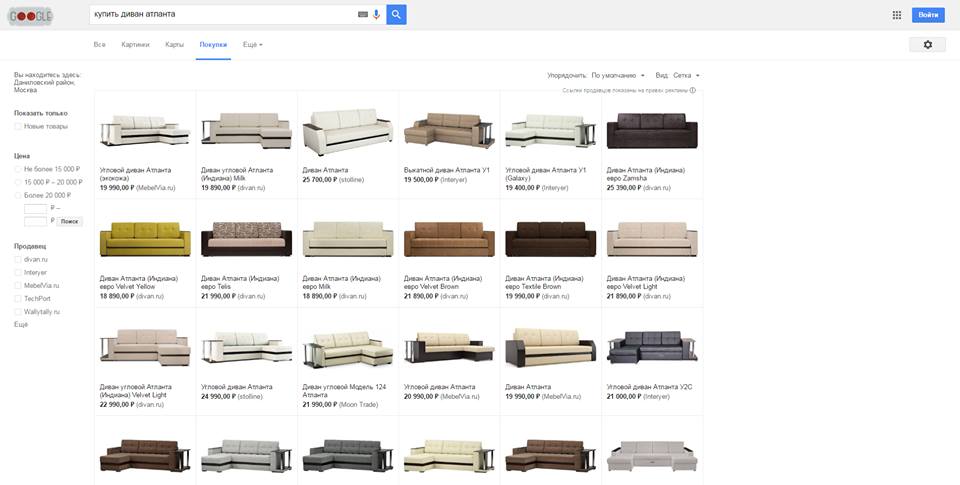Enable the 'Новые товары' checkbox
This screenshot has width=960, height=485.
[x=18, y=127]
